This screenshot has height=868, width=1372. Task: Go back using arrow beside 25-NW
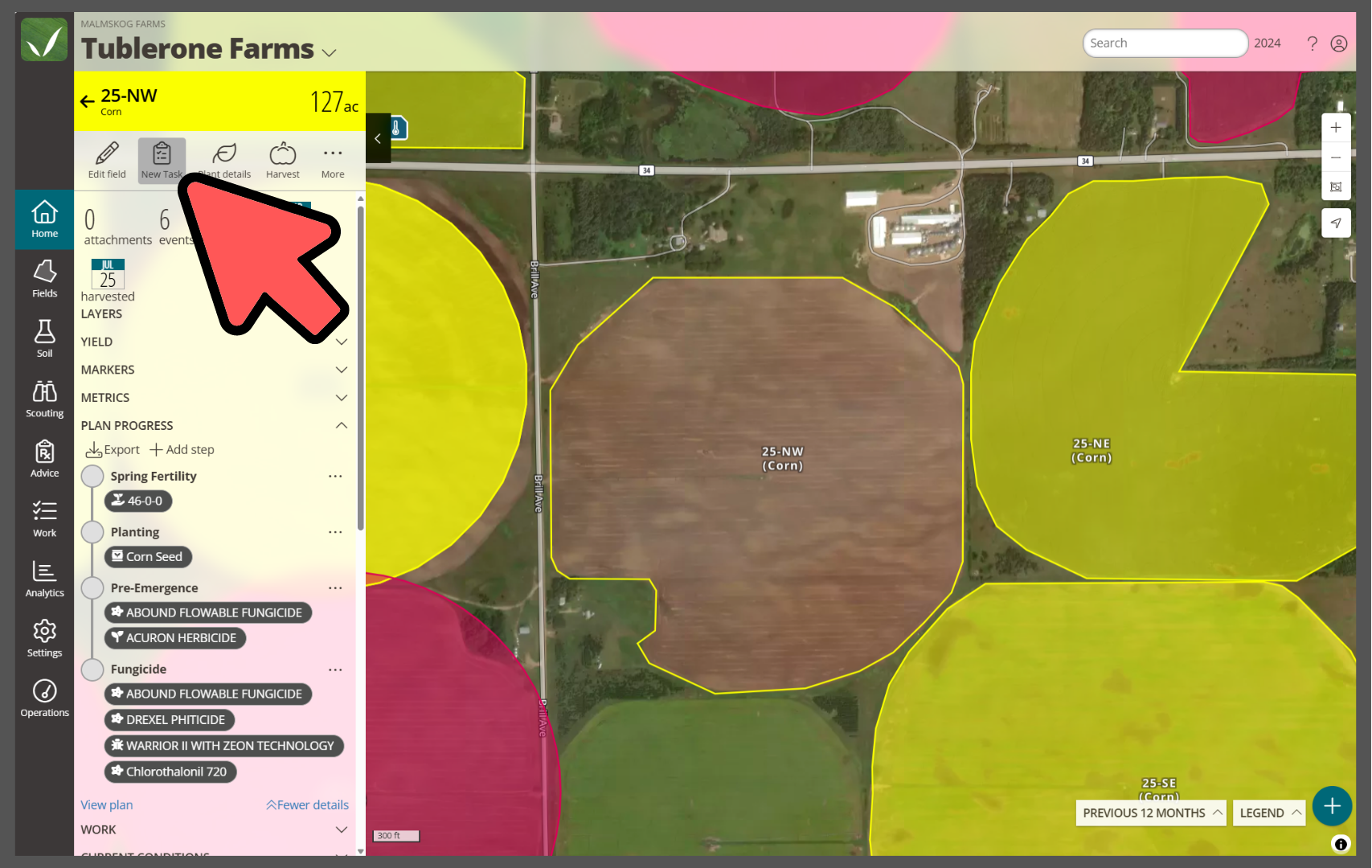(x=88, y=101)
